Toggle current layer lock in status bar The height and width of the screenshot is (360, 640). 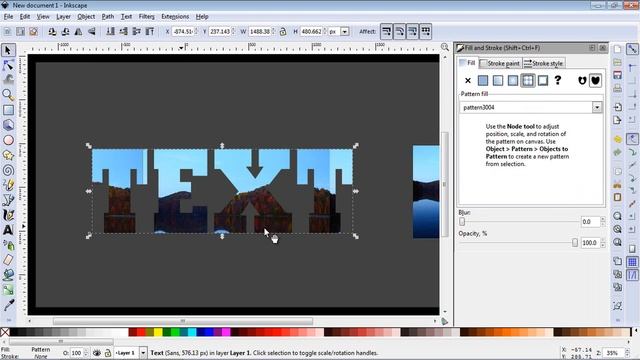(108, 353)
